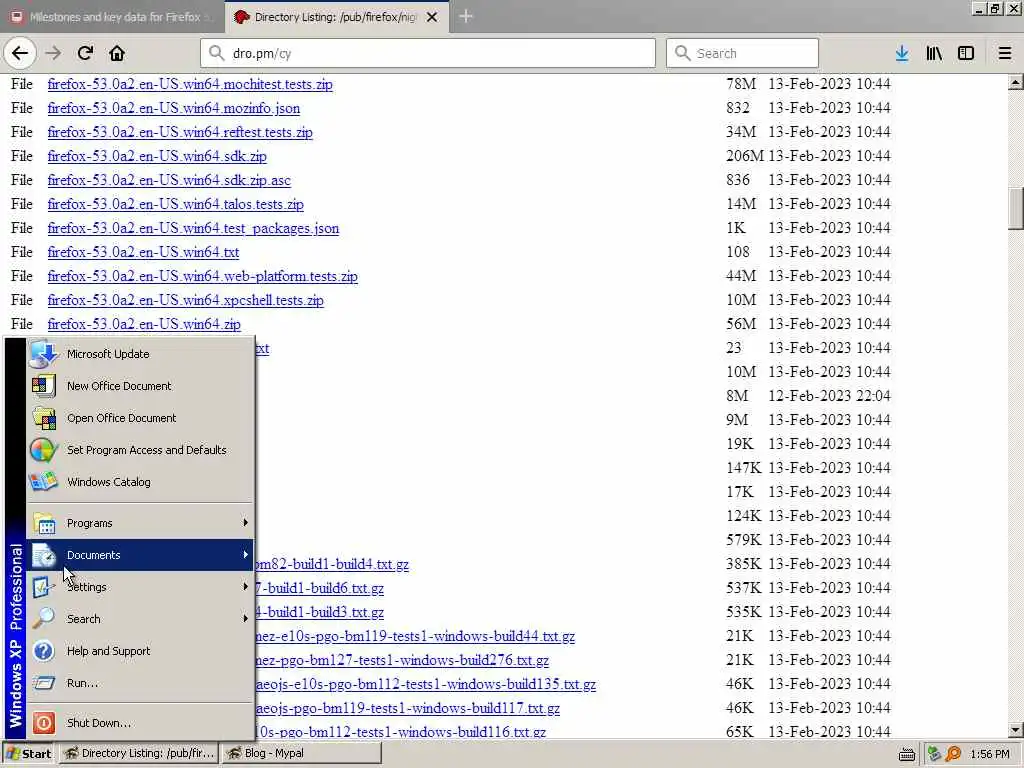Click the 12-Feb-2023 22:04 date

[829, 396]
